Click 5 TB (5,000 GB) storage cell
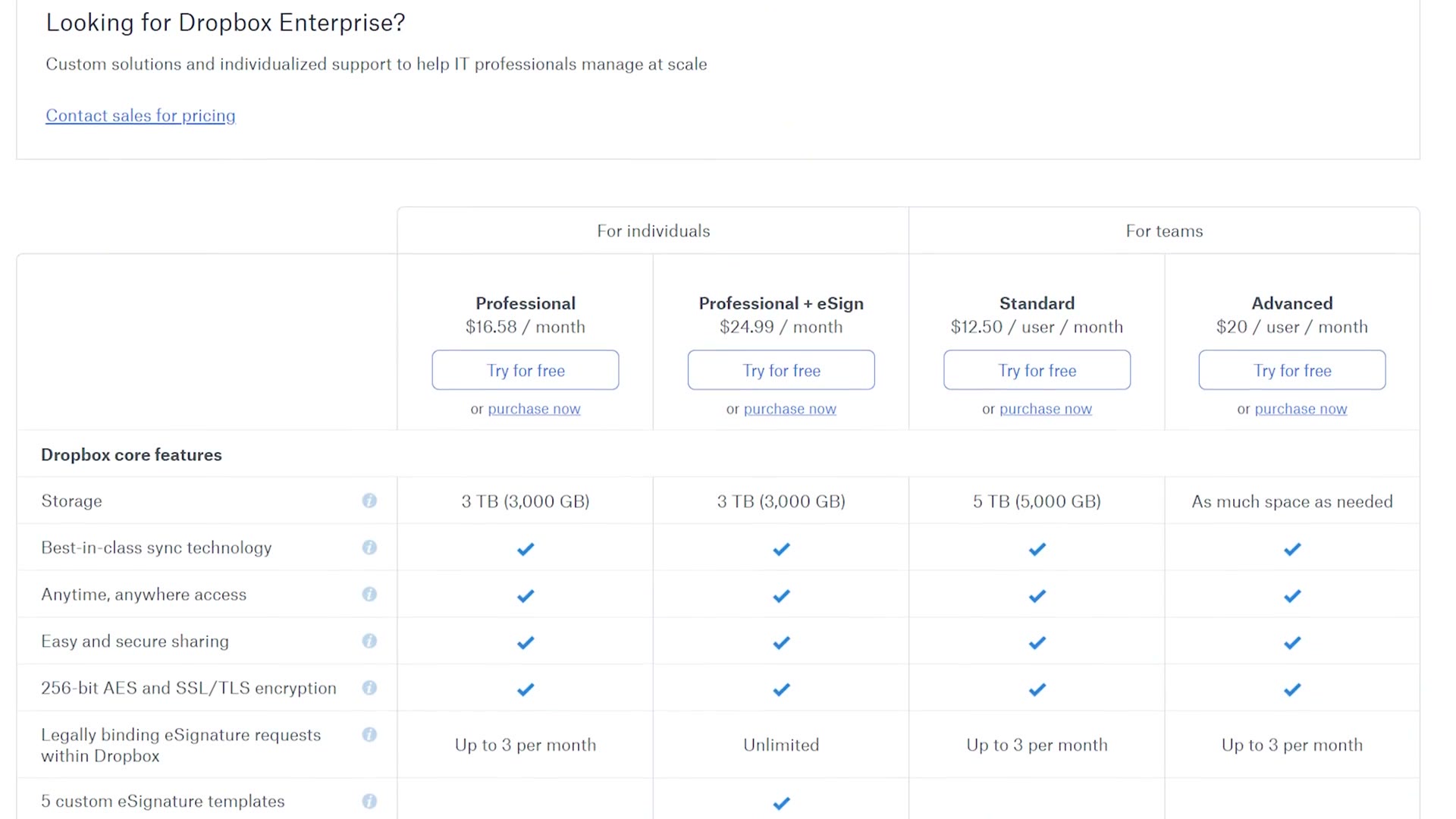Image resolution: width=1456 pixels, height=819 pixels. tap(1037, 501)
